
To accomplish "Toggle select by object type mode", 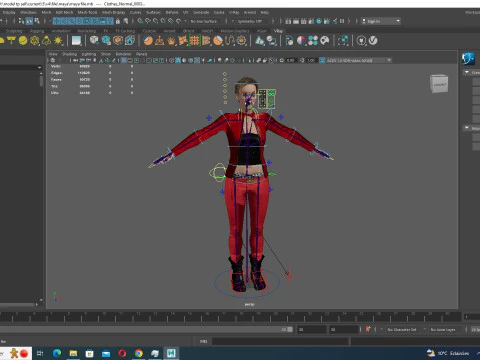I will (x=29, y=21).
